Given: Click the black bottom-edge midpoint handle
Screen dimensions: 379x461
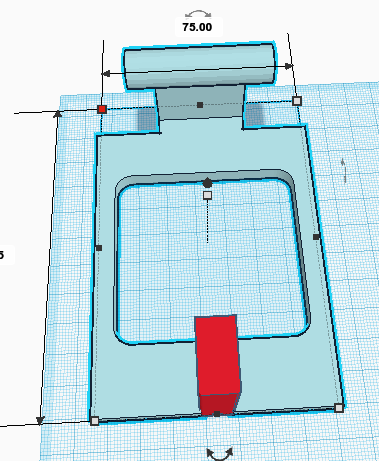Looking at the screenshot, I should (217, 414).
